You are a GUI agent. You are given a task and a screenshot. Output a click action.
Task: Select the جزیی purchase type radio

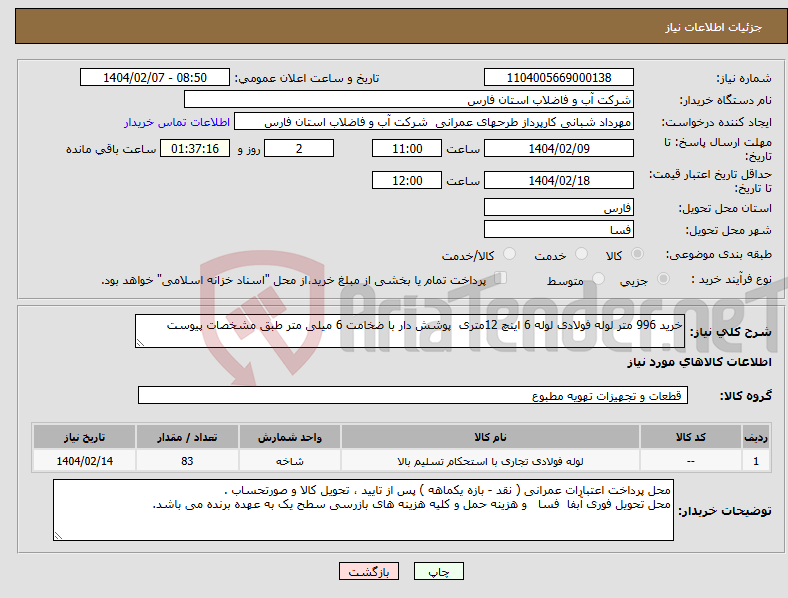663,278
